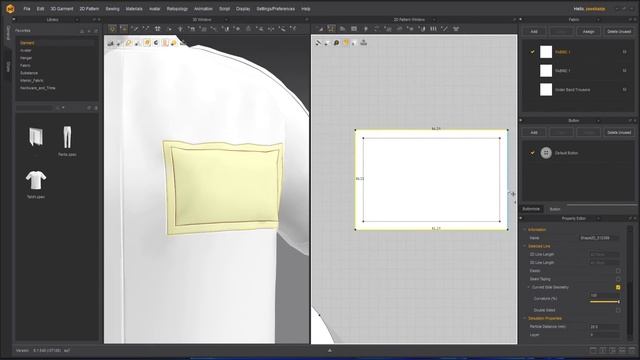
Task: Click the swatch of the second FABRIC 1
Action: pyautogui.click(x=546, y=71)
